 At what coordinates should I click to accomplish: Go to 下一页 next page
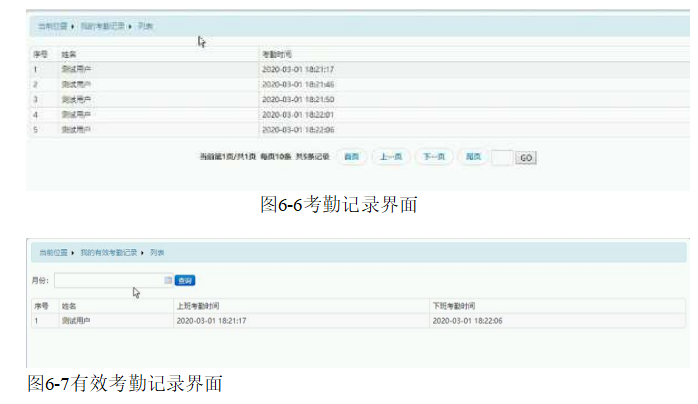click(x=434, y=157)
